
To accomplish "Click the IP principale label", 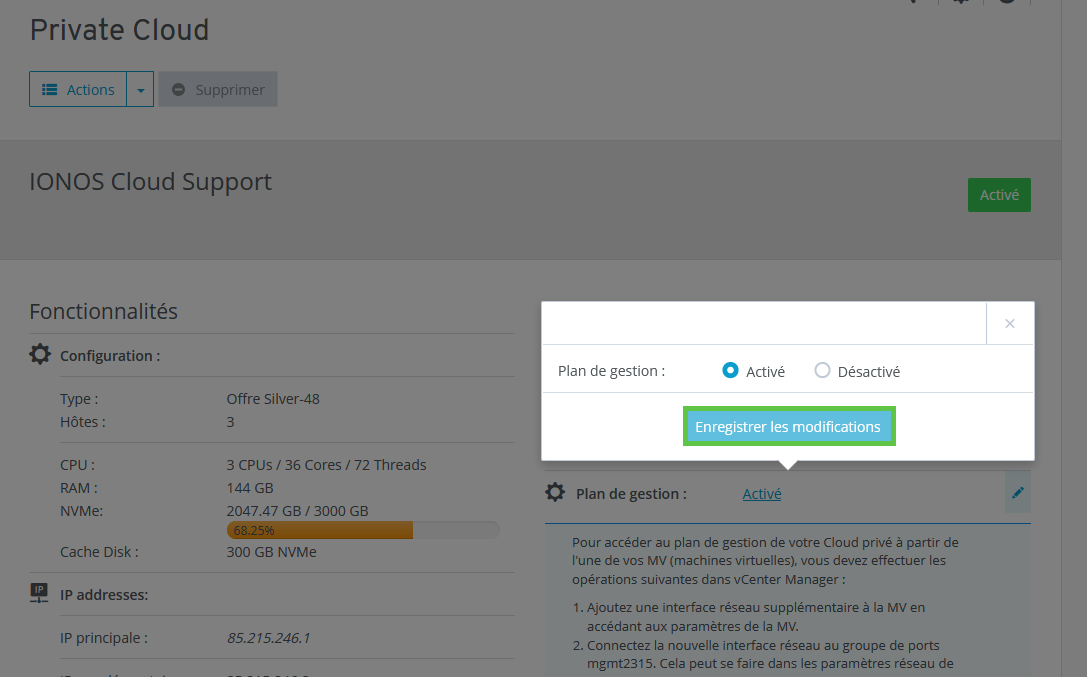I will pyautogui.click(x=104, y=638).
